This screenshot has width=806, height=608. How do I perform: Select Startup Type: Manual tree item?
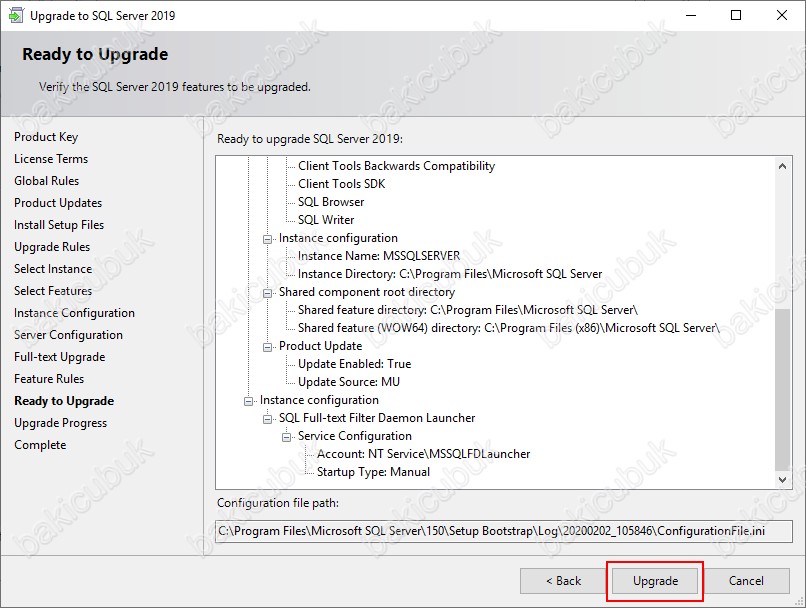(373, 472)
